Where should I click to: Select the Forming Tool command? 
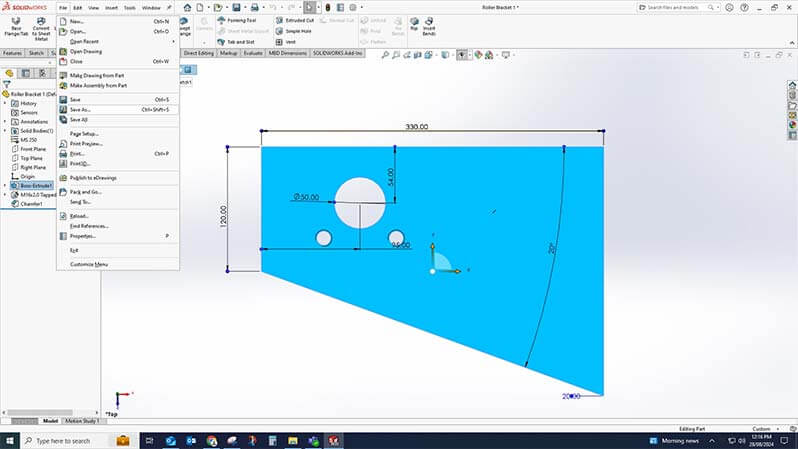(x=237, y=20)
